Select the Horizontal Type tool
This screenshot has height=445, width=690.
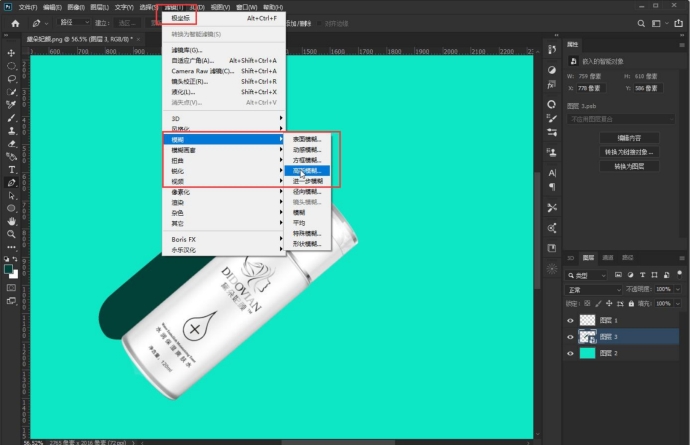(x=11, y=170)
